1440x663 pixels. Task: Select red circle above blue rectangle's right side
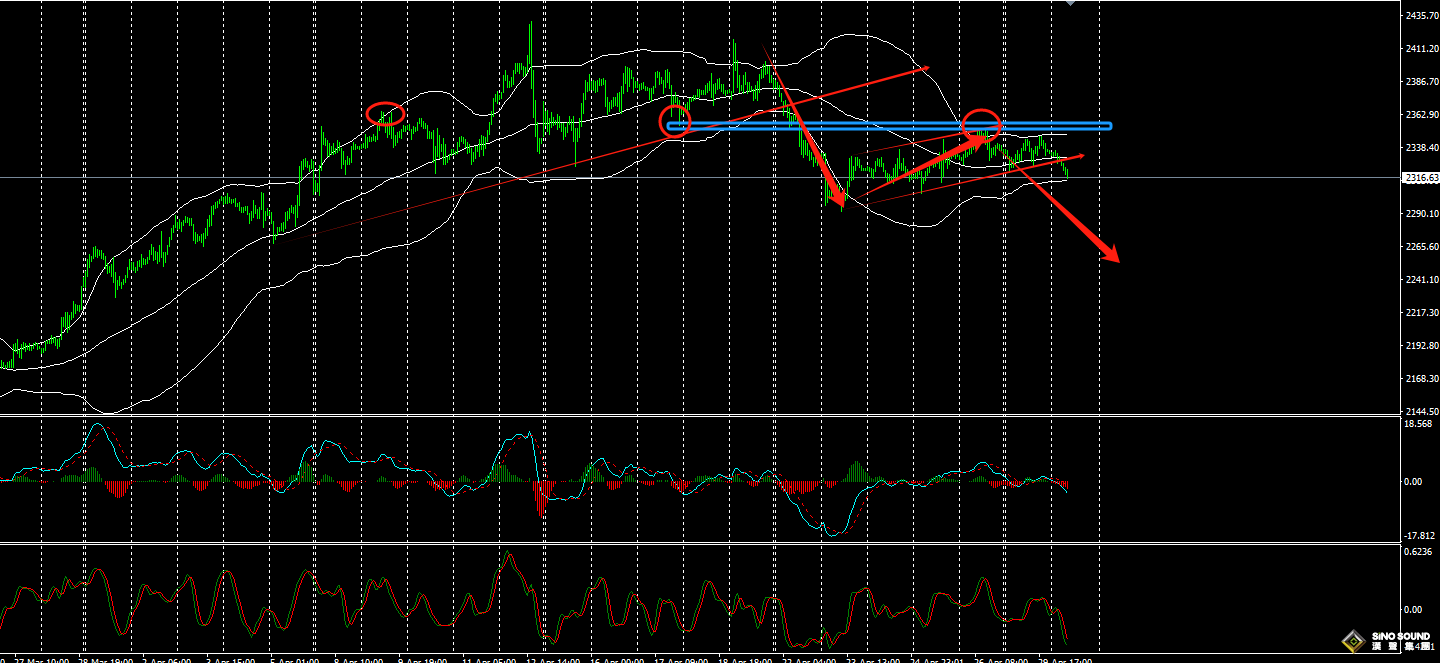pos(982,123)
